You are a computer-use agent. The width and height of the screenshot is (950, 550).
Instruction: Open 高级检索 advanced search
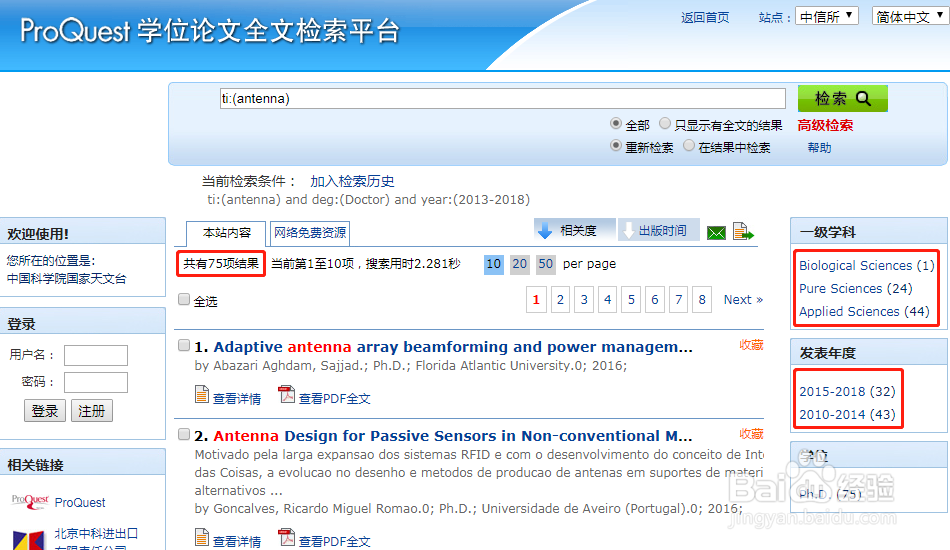[825, 125]
